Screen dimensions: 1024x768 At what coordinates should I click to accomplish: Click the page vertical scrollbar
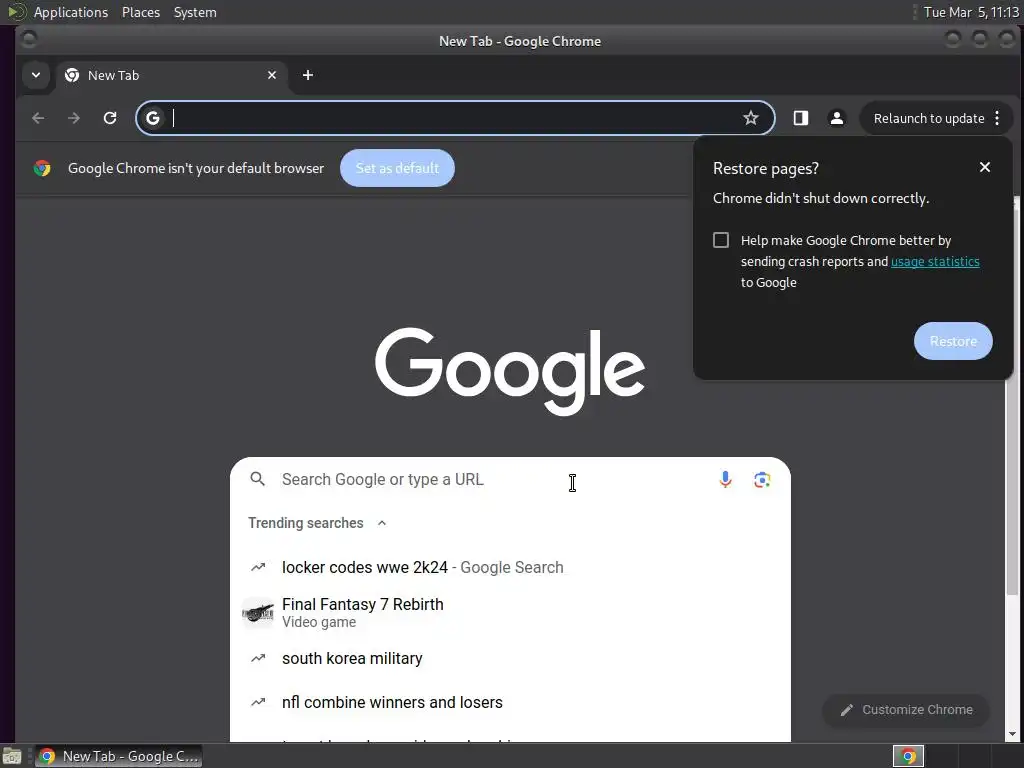(x=1013, y=396)
